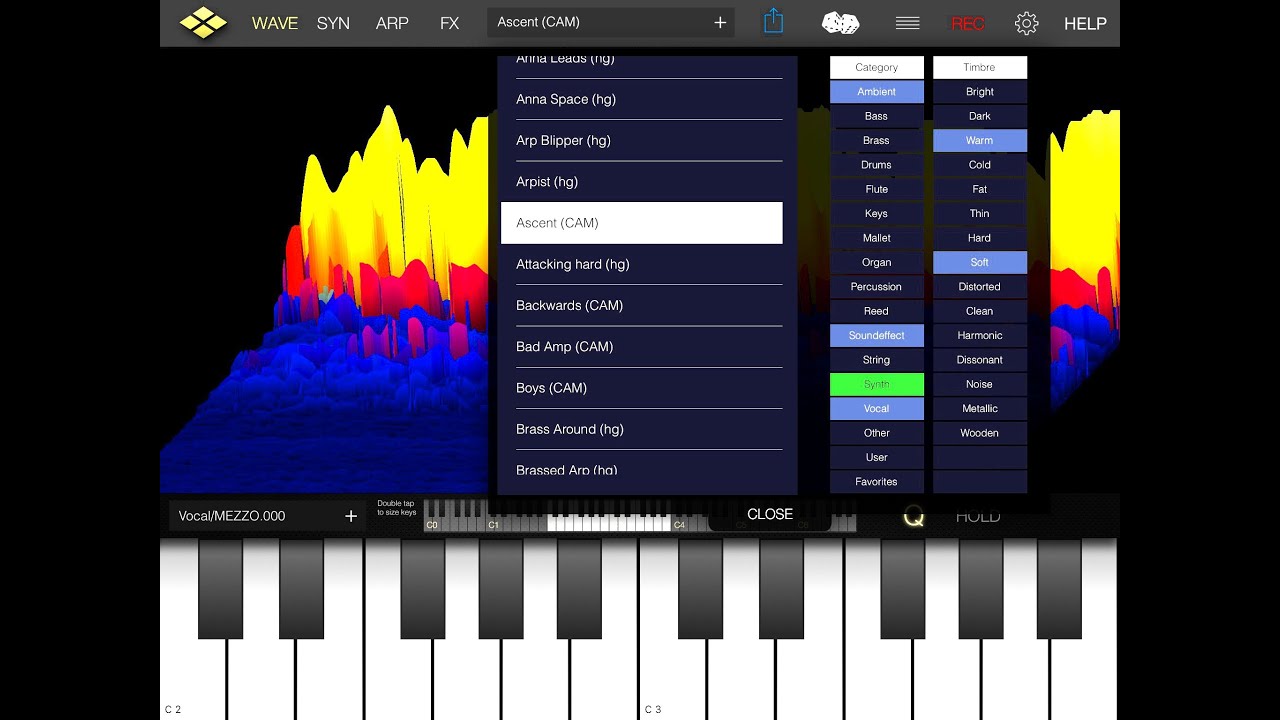Click the Timbre column header
1280x720 pixels.
[980, 67]
